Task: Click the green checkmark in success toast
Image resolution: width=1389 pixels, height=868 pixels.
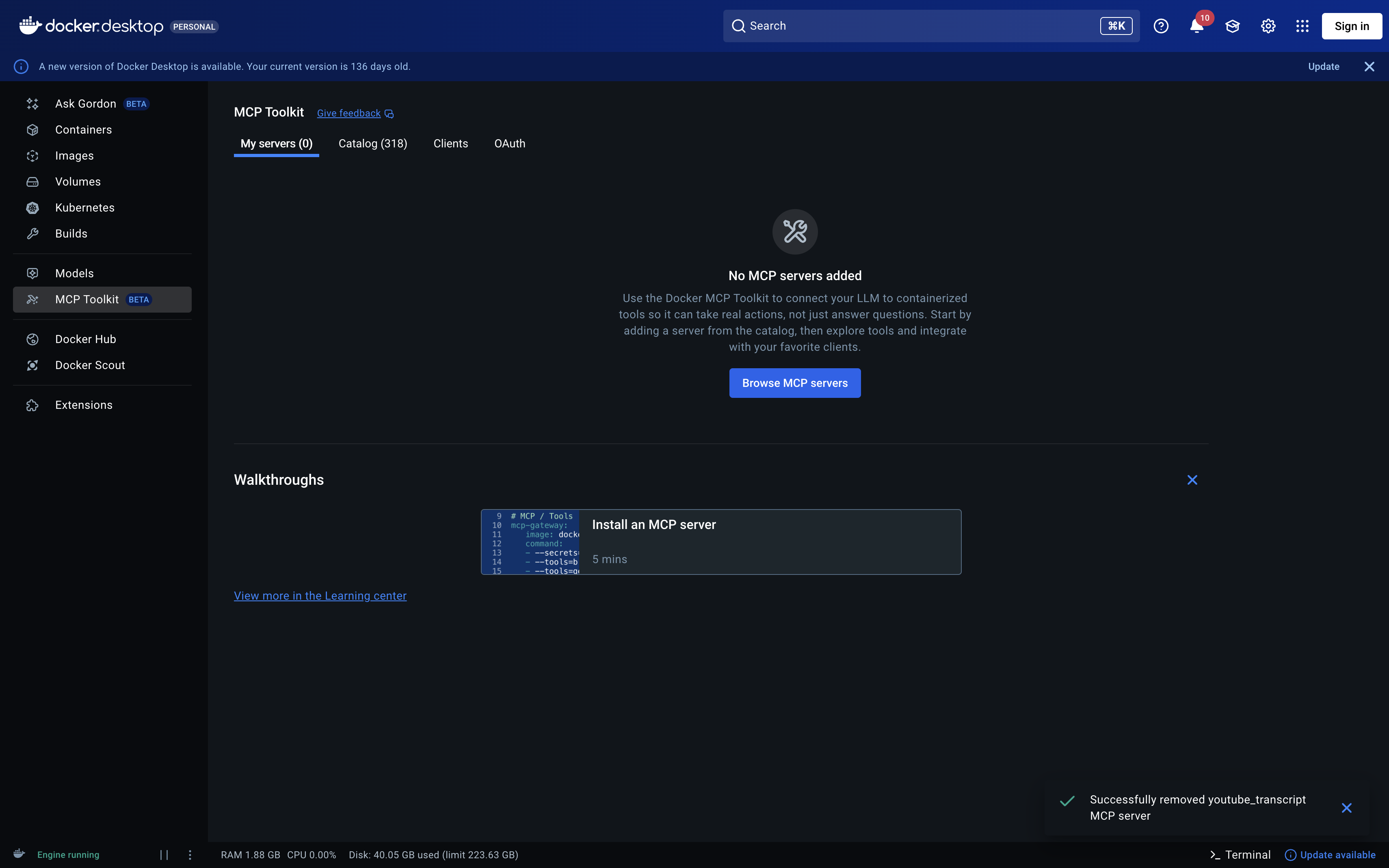Action: (x=1067, y=801)
